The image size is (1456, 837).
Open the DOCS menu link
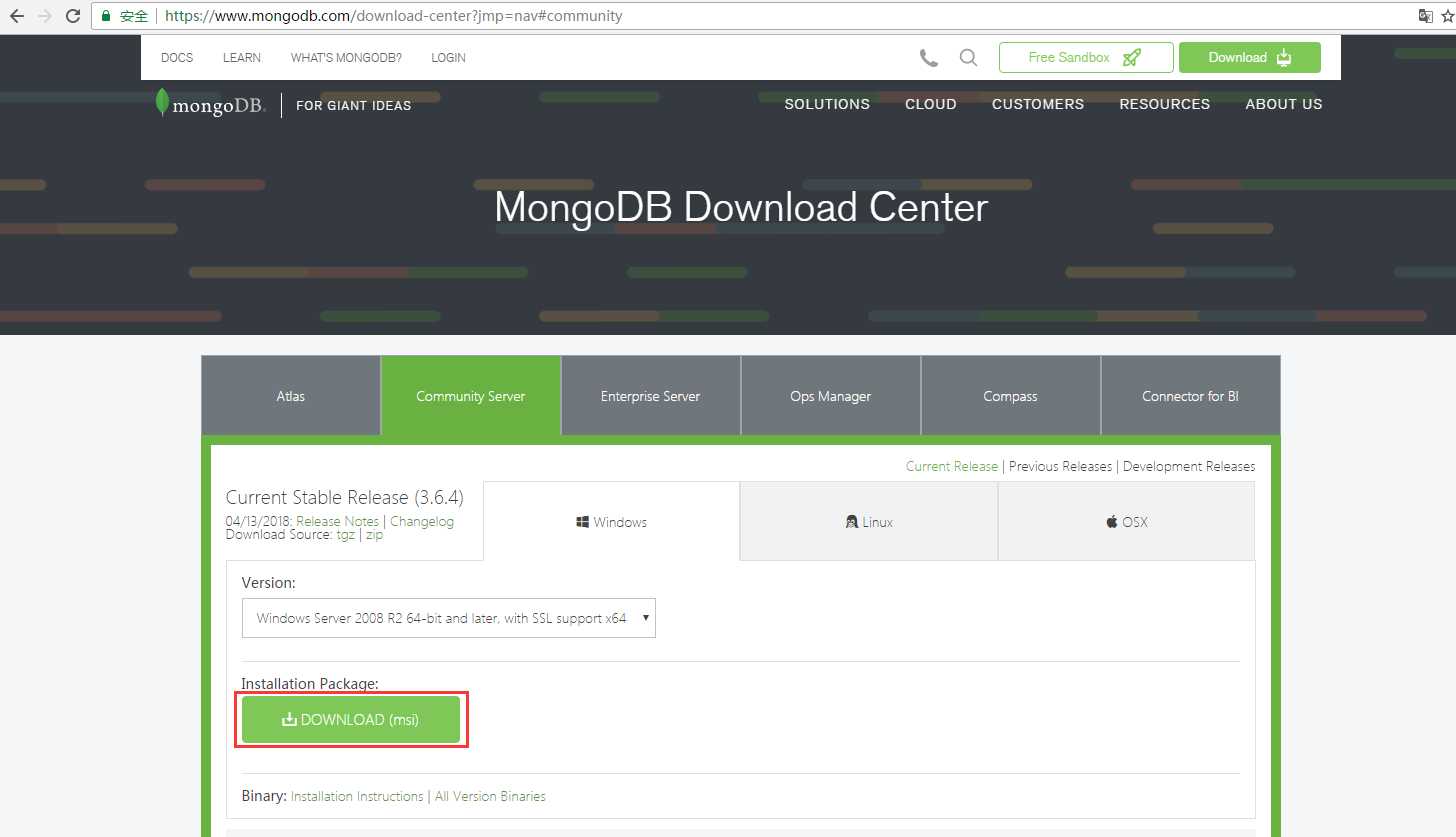(x=177, y=58)
